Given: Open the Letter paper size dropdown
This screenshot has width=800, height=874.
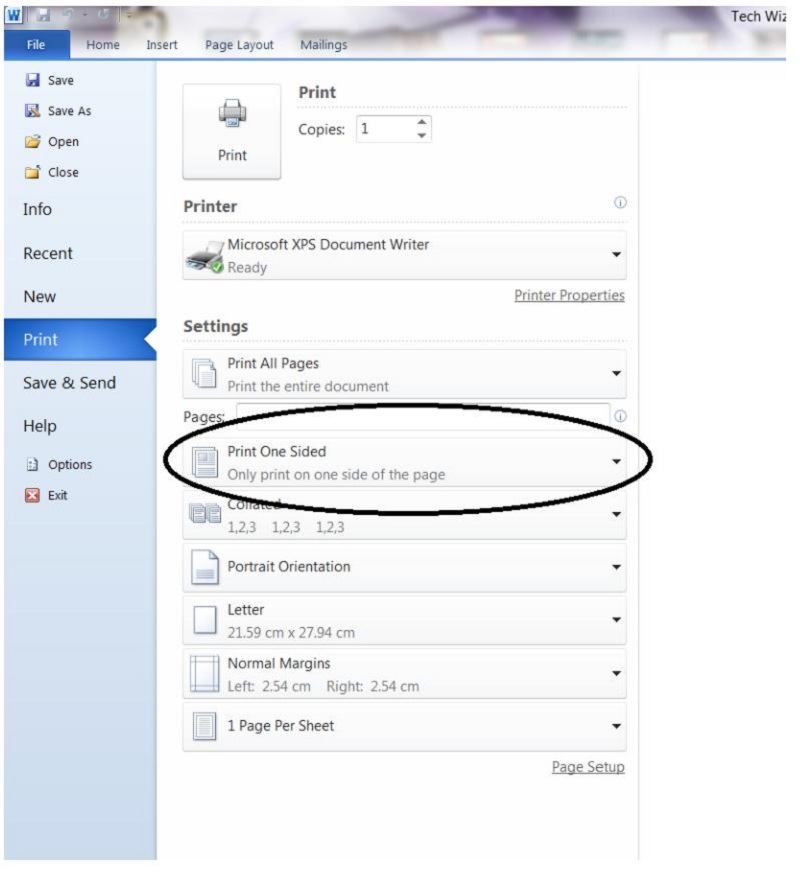Looking at the screenshot, I should (x=404, y=620).
